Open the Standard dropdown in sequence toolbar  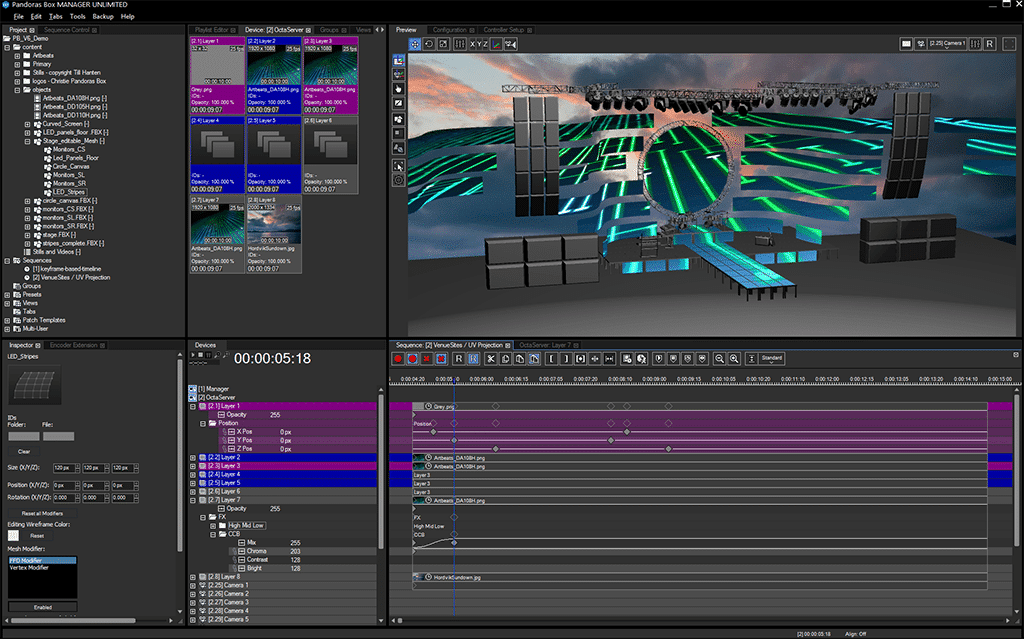click(x=772, y=358)
